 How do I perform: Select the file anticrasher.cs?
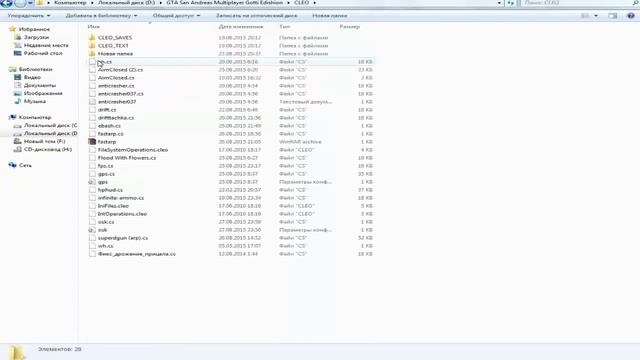click(116, 86)
